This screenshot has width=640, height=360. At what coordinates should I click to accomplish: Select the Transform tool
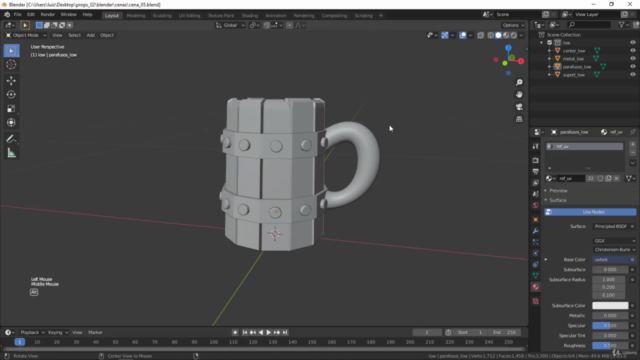click(11, 122)
